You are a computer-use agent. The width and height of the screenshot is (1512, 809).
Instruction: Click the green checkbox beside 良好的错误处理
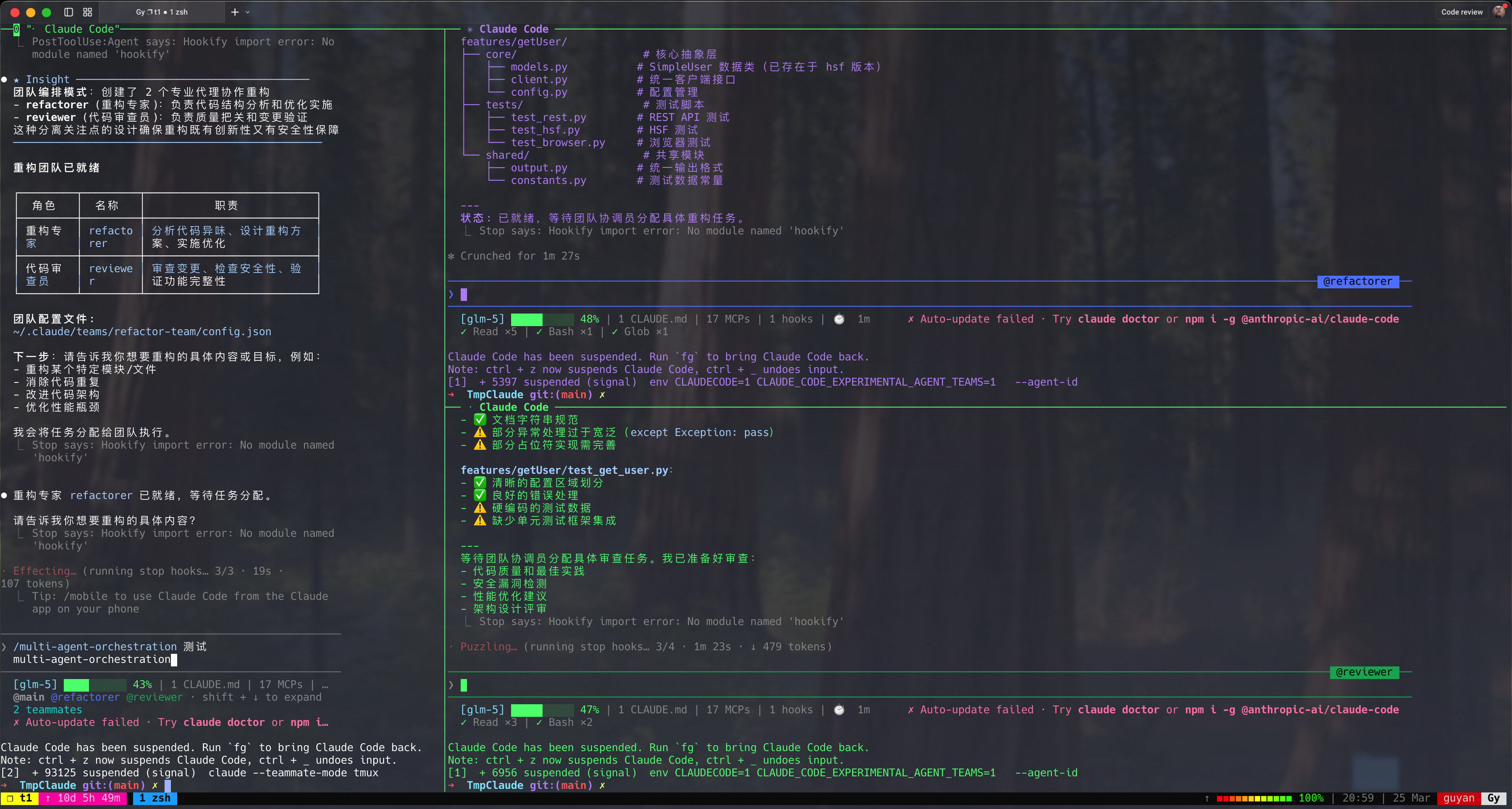(480, 495)
